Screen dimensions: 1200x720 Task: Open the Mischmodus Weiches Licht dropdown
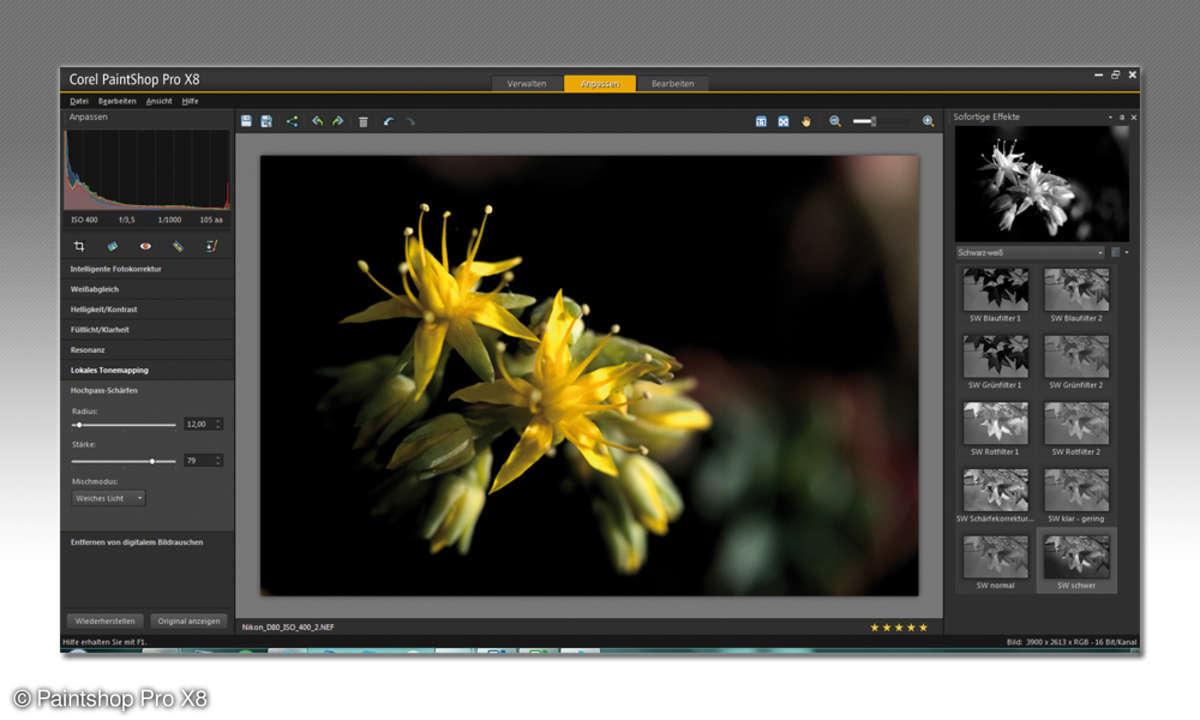[109, 497]
